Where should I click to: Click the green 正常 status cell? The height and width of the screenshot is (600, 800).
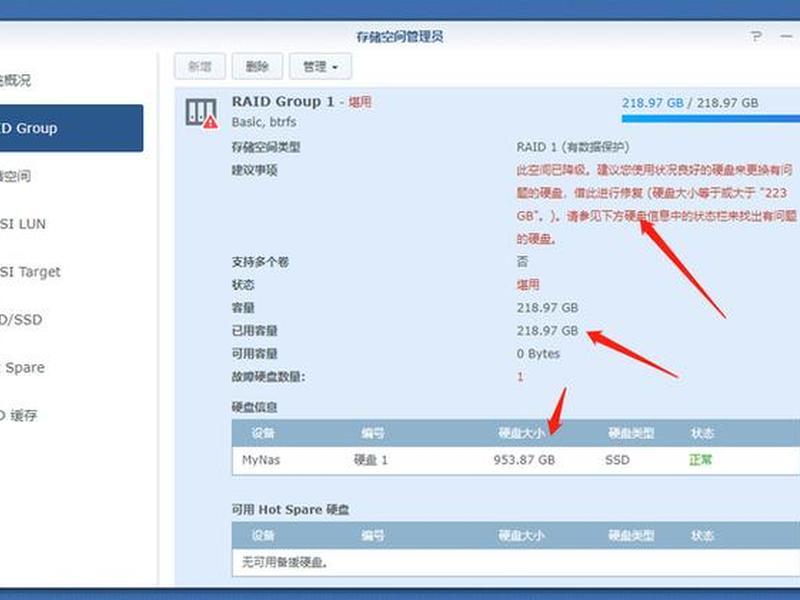[x=701, y=460]
